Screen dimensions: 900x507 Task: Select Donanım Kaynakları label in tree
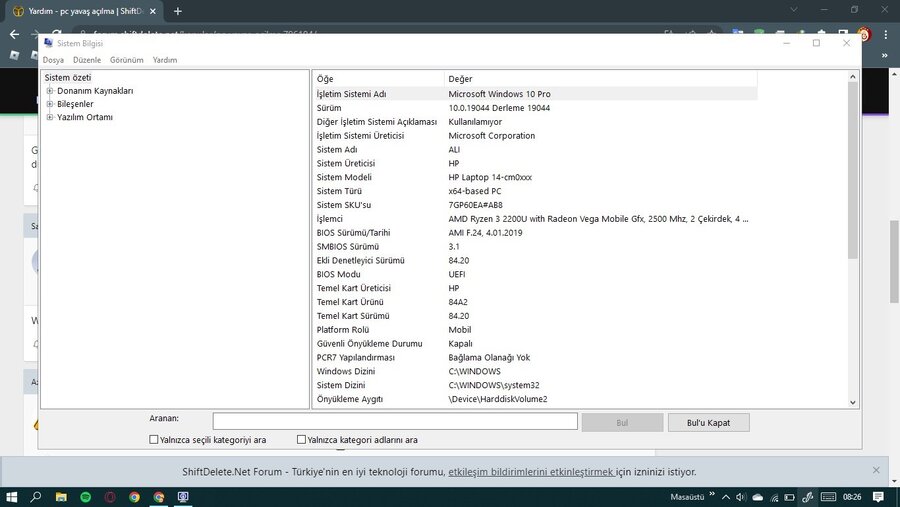[x=95, y=91]
